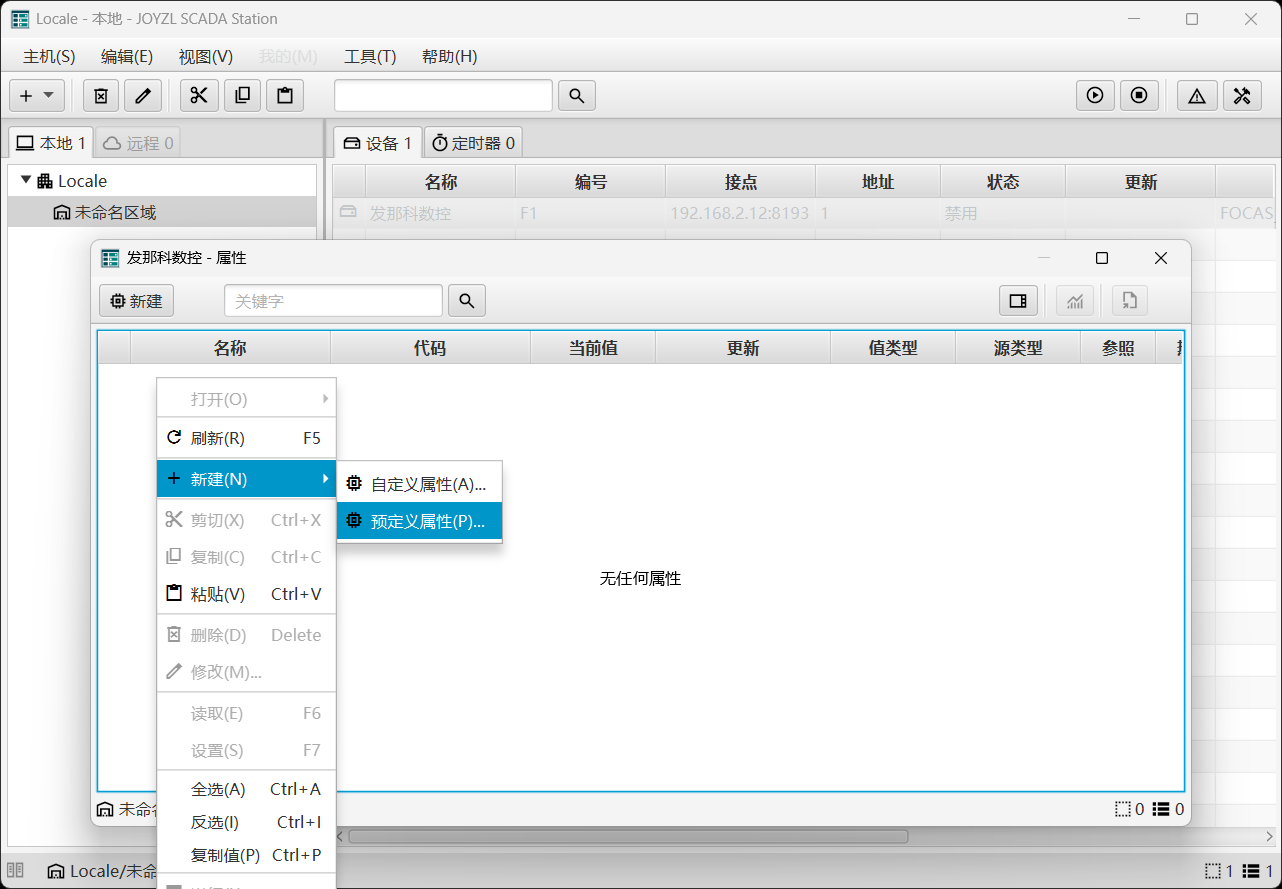Viewport: 1282px width, 889px height.
Task: Switch to the 远程 0 tab
Action: pyautogui.click(x=138, y=143)
